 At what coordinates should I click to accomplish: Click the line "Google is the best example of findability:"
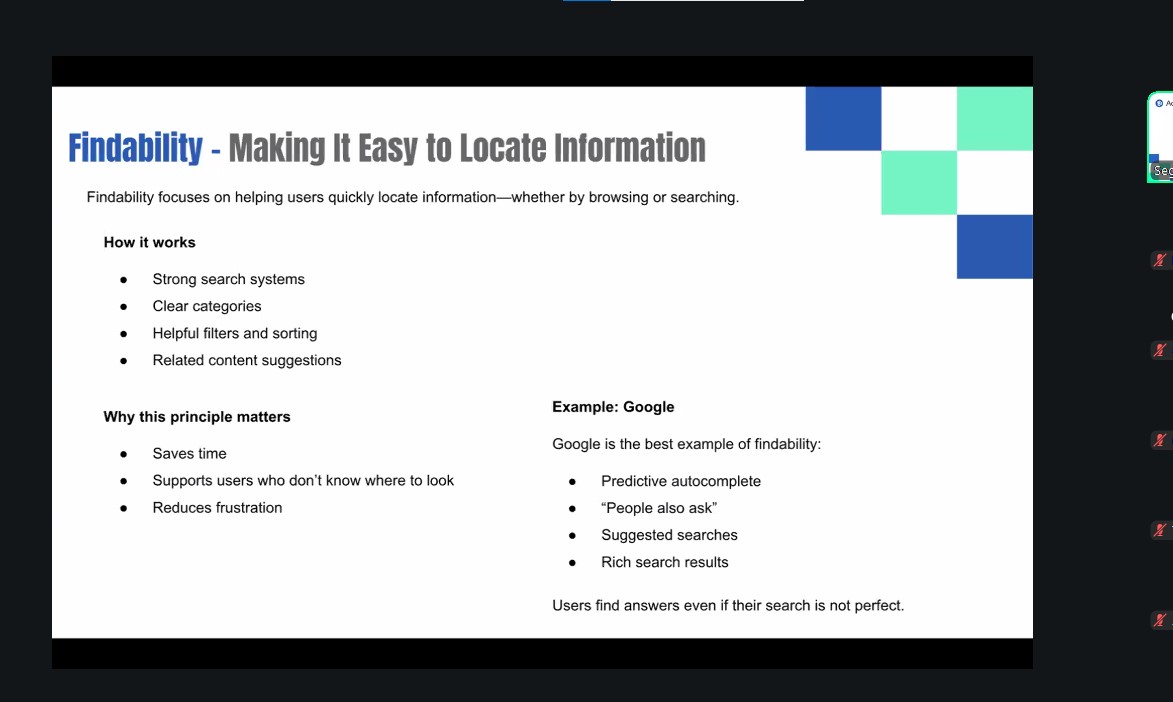pos(687,444)
